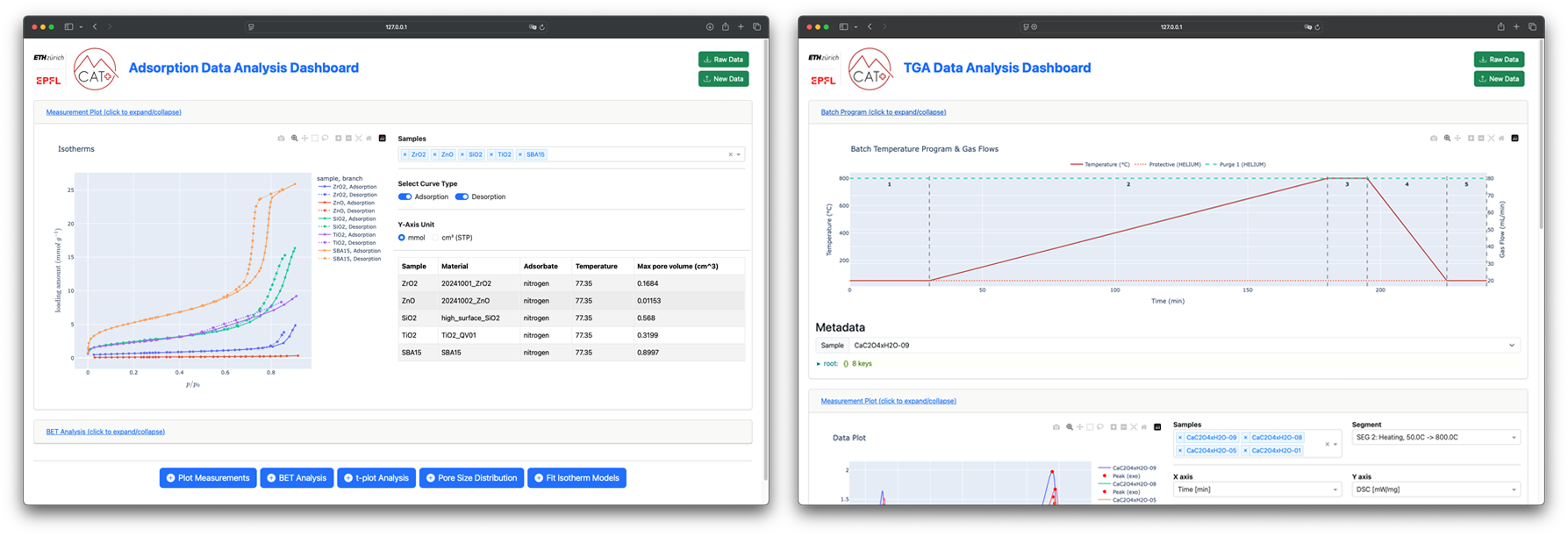Open the Segment dropdown

tap(1436, 437)
